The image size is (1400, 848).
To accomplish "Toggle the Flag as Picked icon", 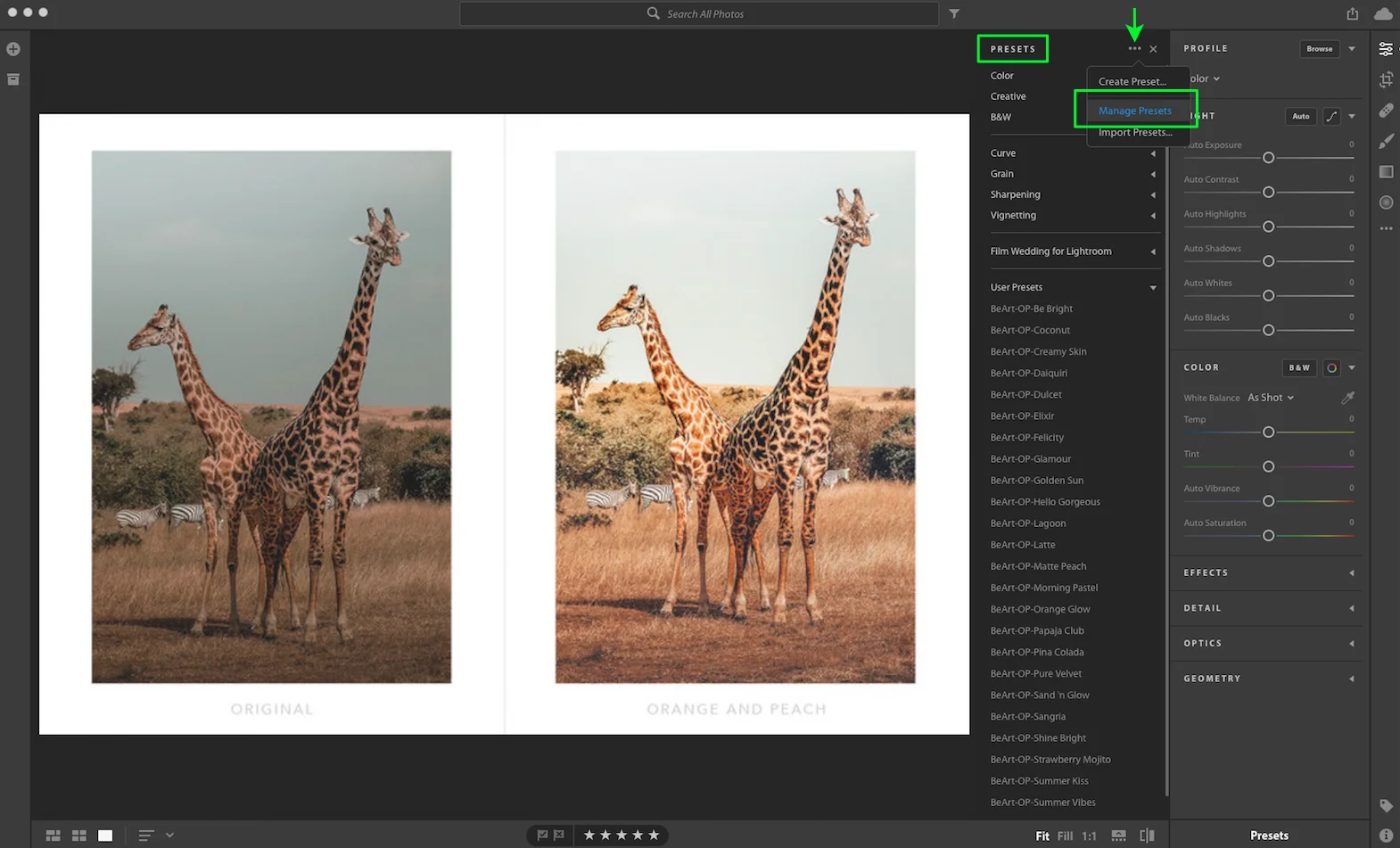I will (542, 836).
